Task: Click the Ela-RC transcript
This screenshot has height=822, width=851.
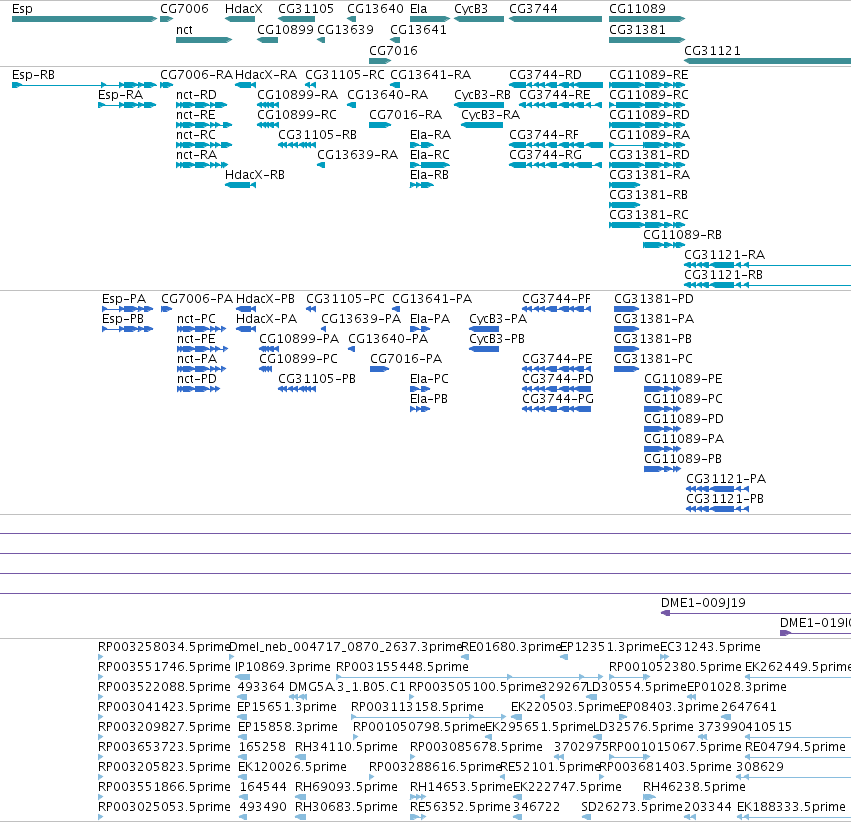Action: tap(430, 165)
